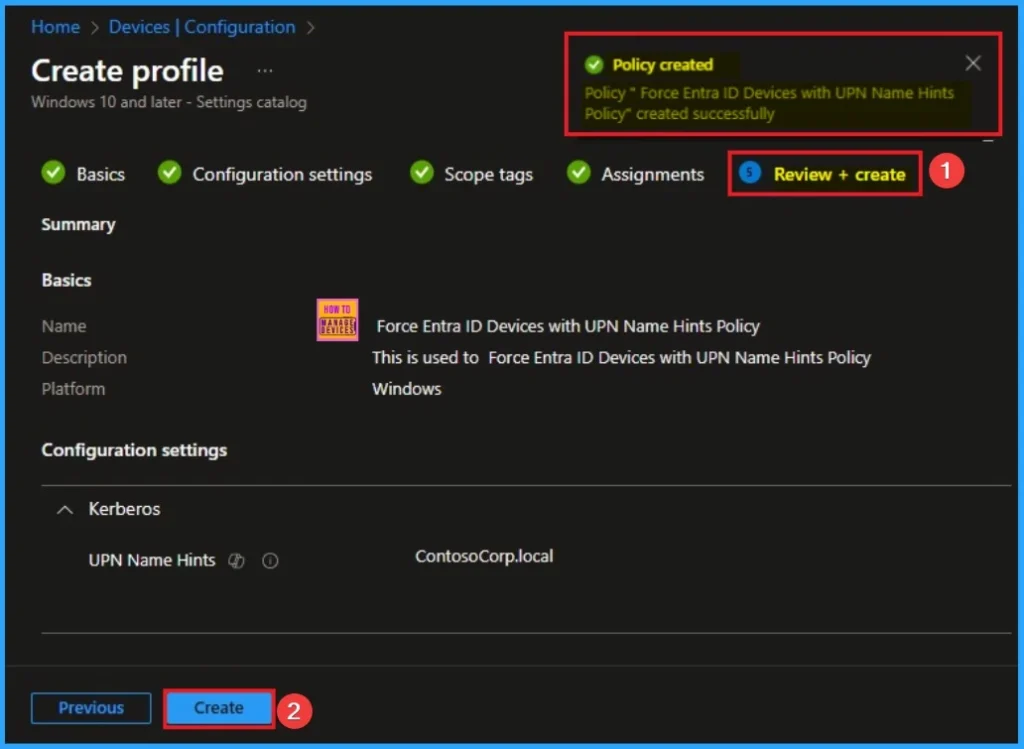Click the green checkmark beside Basics
Image resolution: width=1024 pixels, height=749 pixels.
(x=53, y=174)
